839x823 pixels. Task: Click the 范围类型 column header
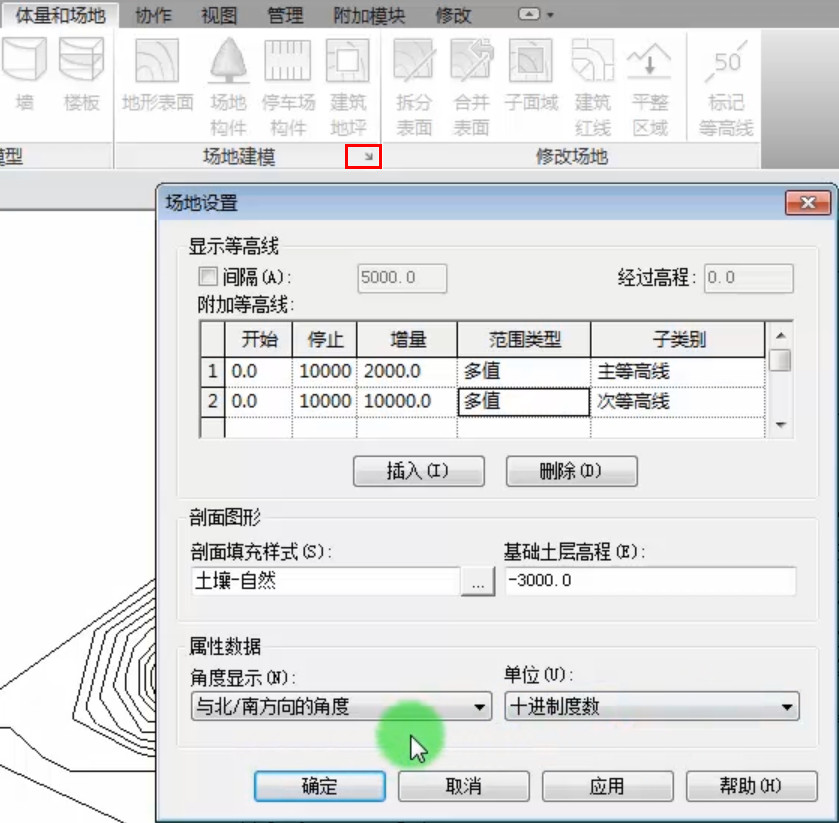click(524, 339)
